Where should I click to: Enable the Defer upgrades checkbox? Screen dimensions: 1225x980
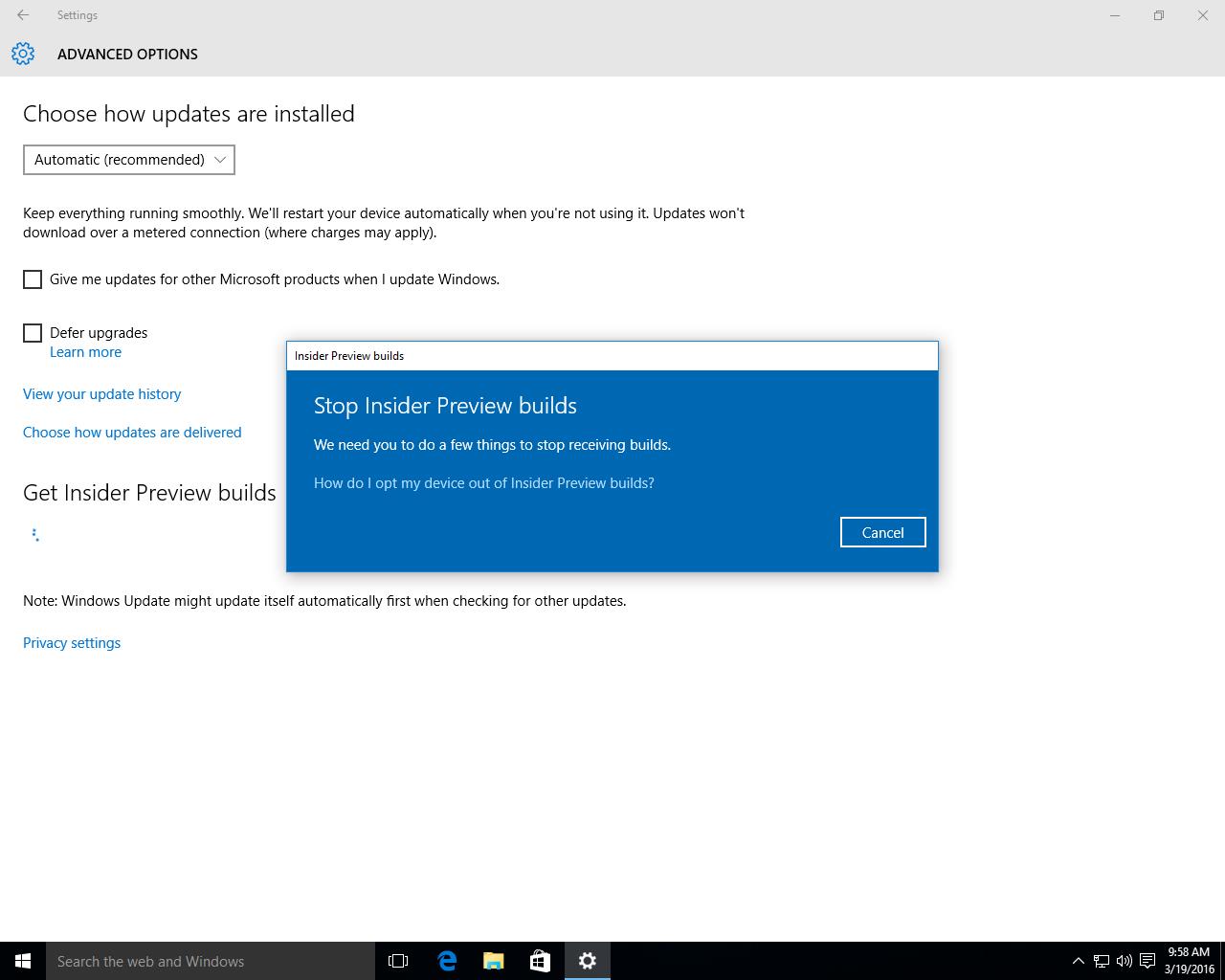[33, 333]
